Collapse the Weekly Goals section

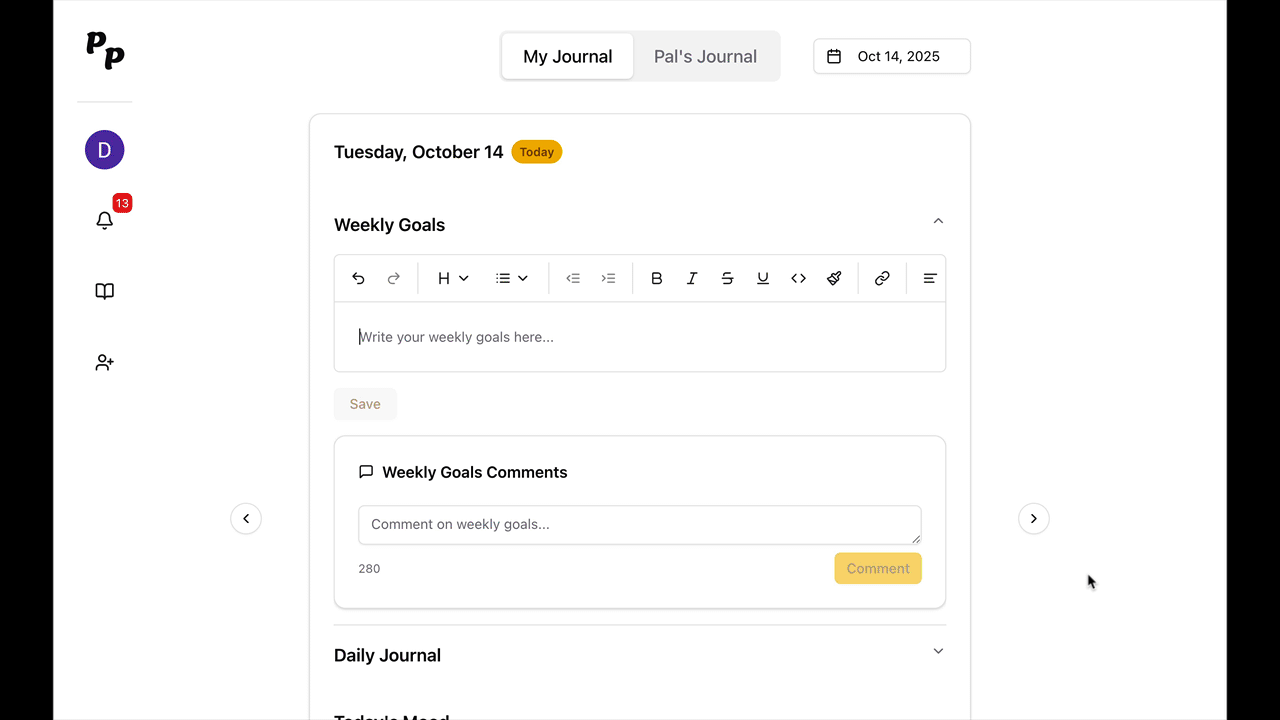click(938, 221)
